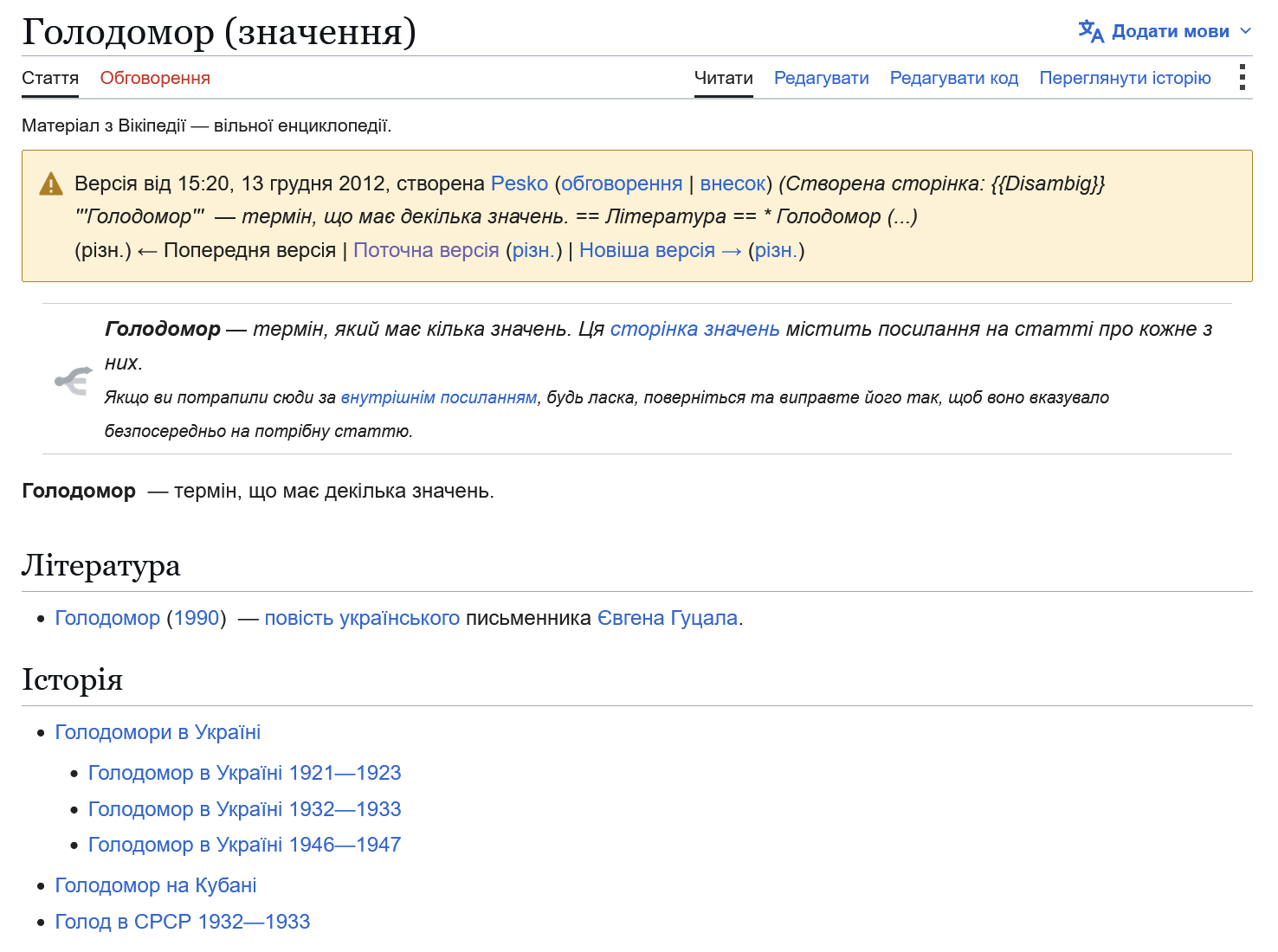Open Pesko's внесок link
1278x952 pixels.
coord(733,183)
